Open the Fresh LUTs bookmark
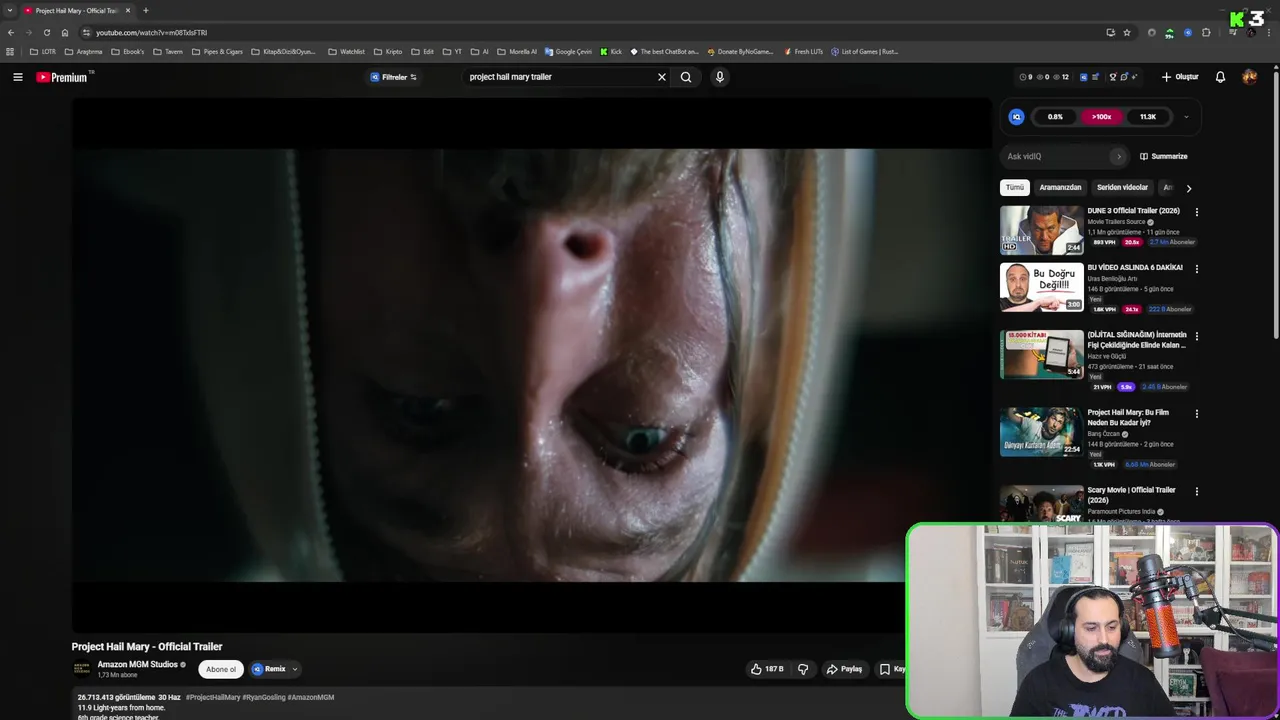This screenshot has height=720, width=1280. [x=803, y=51]
